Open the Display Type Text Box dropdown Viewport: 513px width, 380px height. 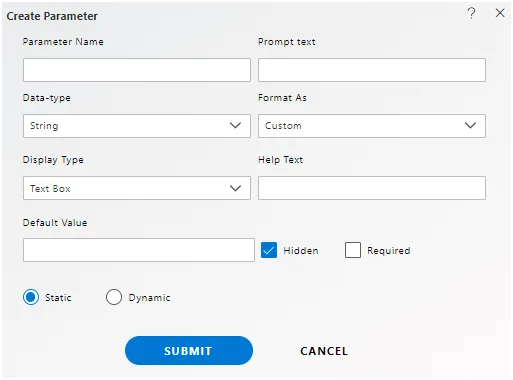[x=137, y=188]
